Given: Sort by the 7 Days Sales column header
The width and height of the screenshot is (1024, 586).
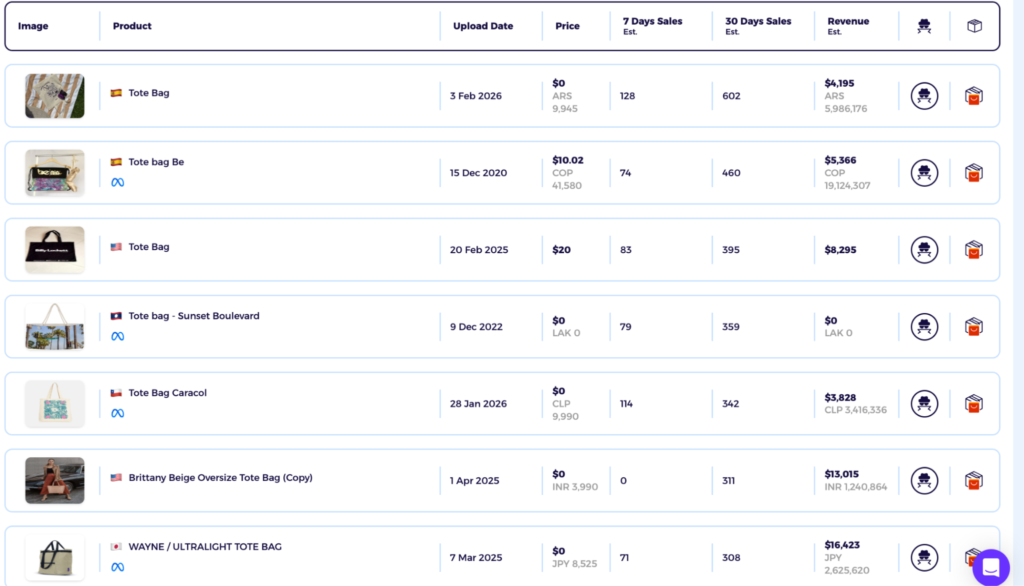Looking at the screenshot, I should [x=652, y=25].
